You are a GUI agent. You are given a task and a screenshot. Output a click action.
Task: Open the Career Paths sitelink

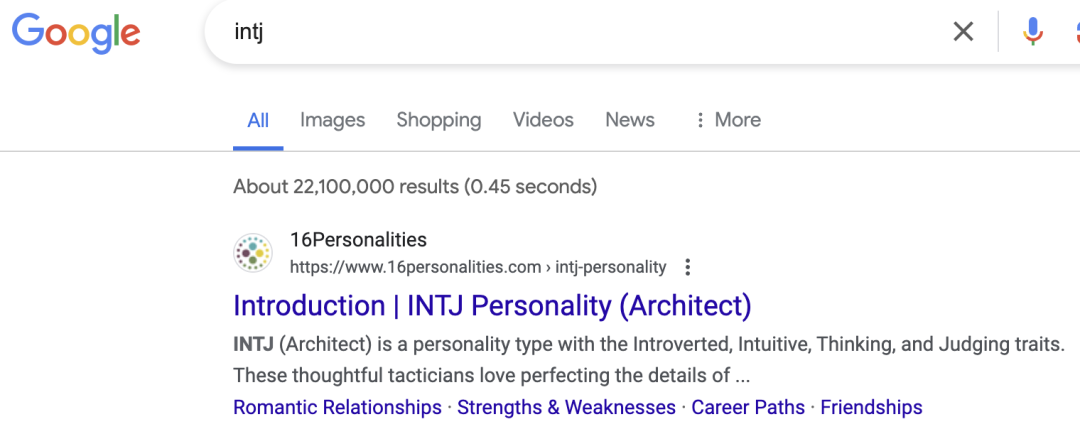[x=748, y=407]
